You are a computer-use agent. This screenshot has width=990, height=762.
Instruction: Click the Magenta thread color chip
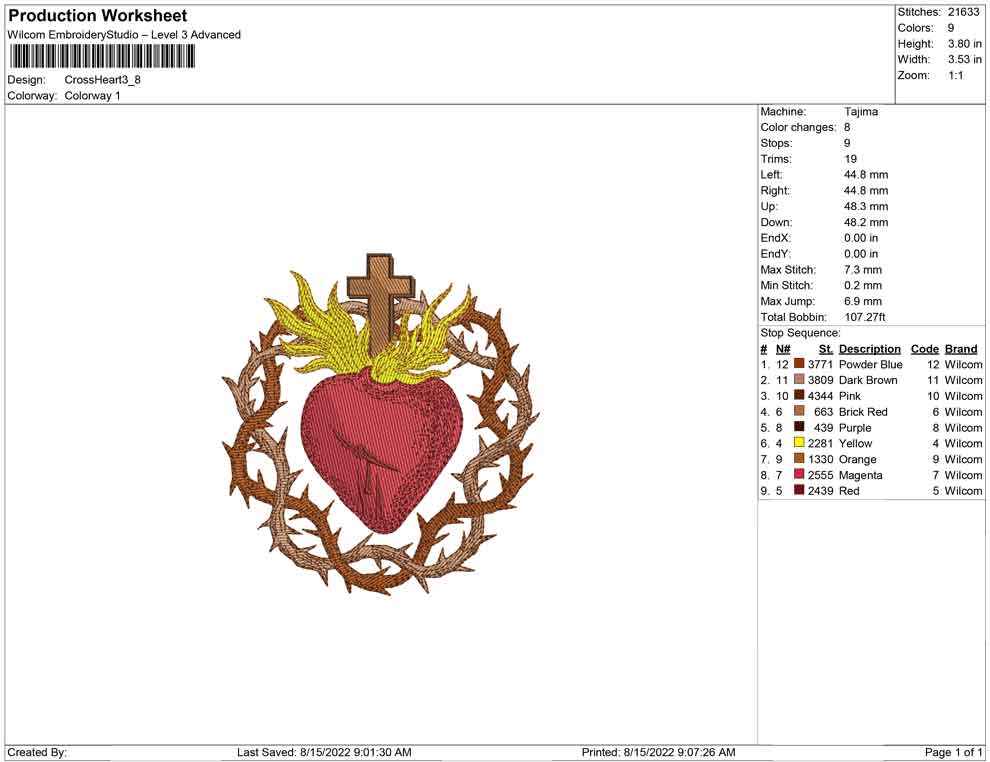pos(797,475)
